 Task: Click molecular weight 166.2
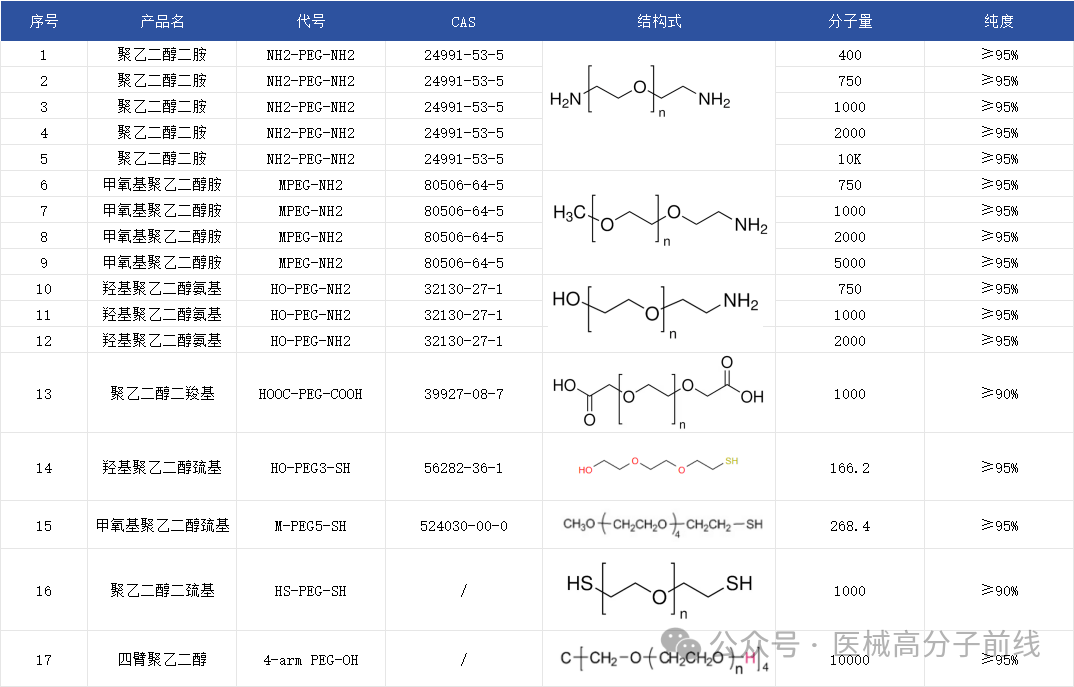coord(850,468)
